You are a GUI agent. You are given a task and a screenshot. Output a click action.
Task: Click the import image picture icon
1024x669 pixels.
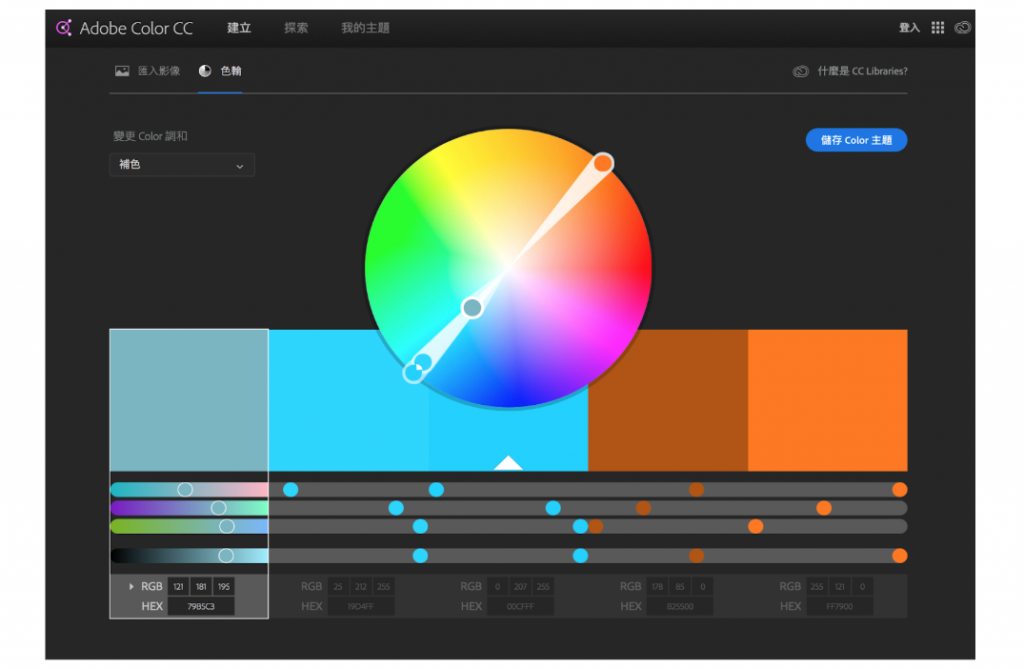tap(122, 71)
